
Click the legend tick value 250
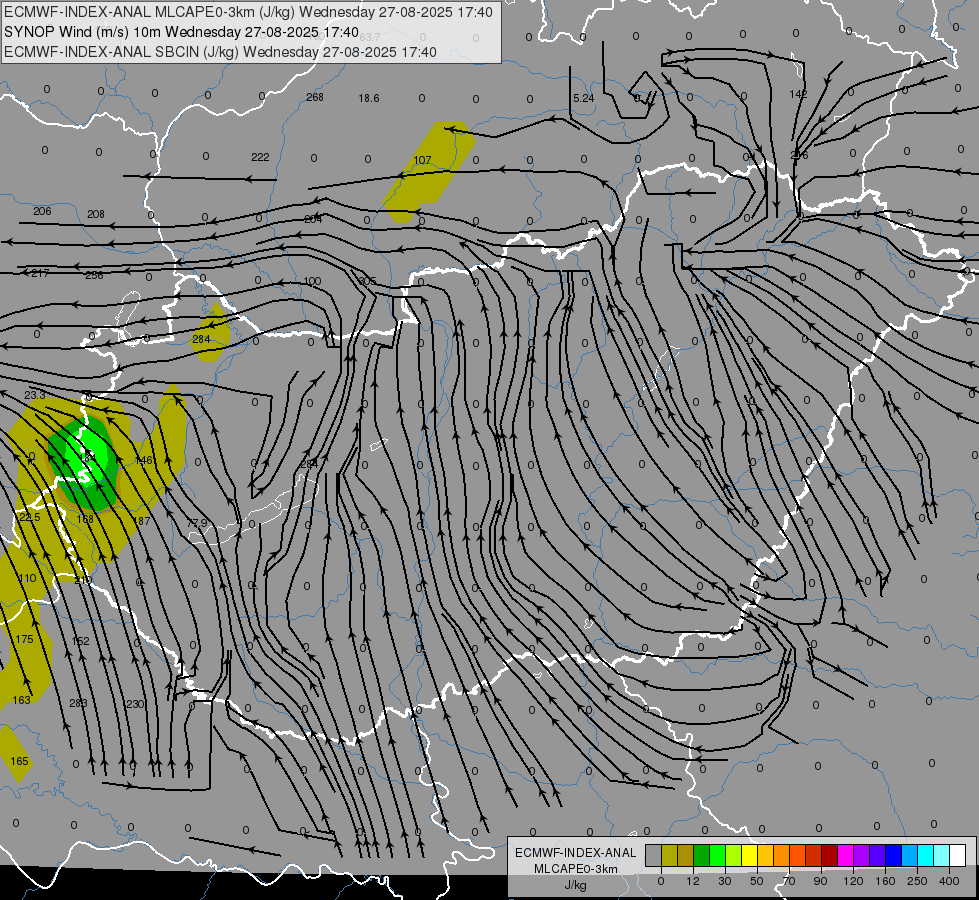pyautogui.click(x=917, y=881)
